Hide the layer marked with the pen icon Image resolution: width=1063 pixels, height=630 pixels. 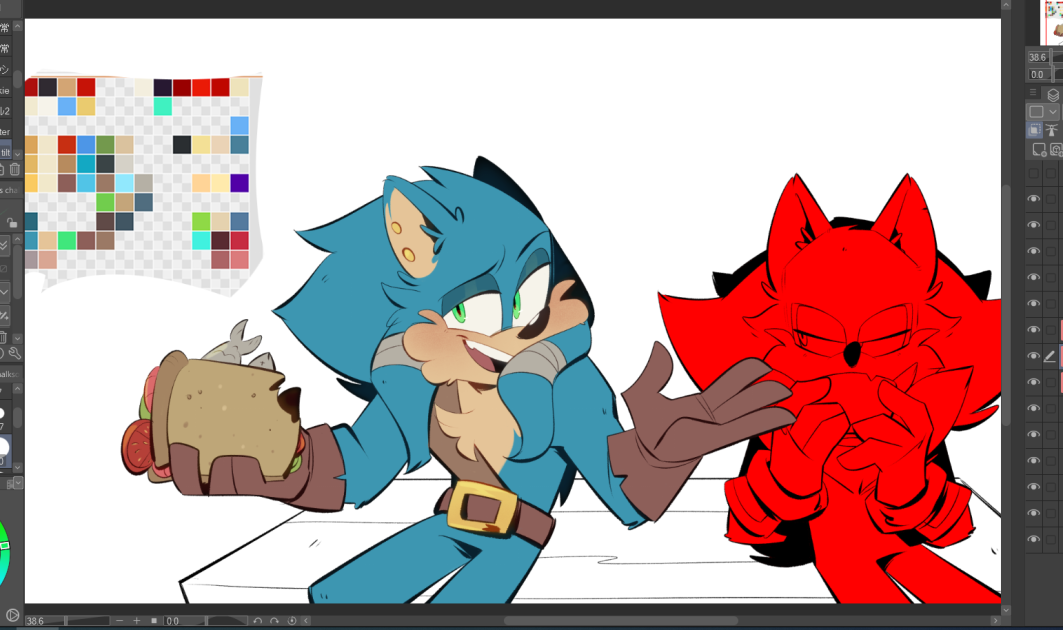click(1033, 356)
